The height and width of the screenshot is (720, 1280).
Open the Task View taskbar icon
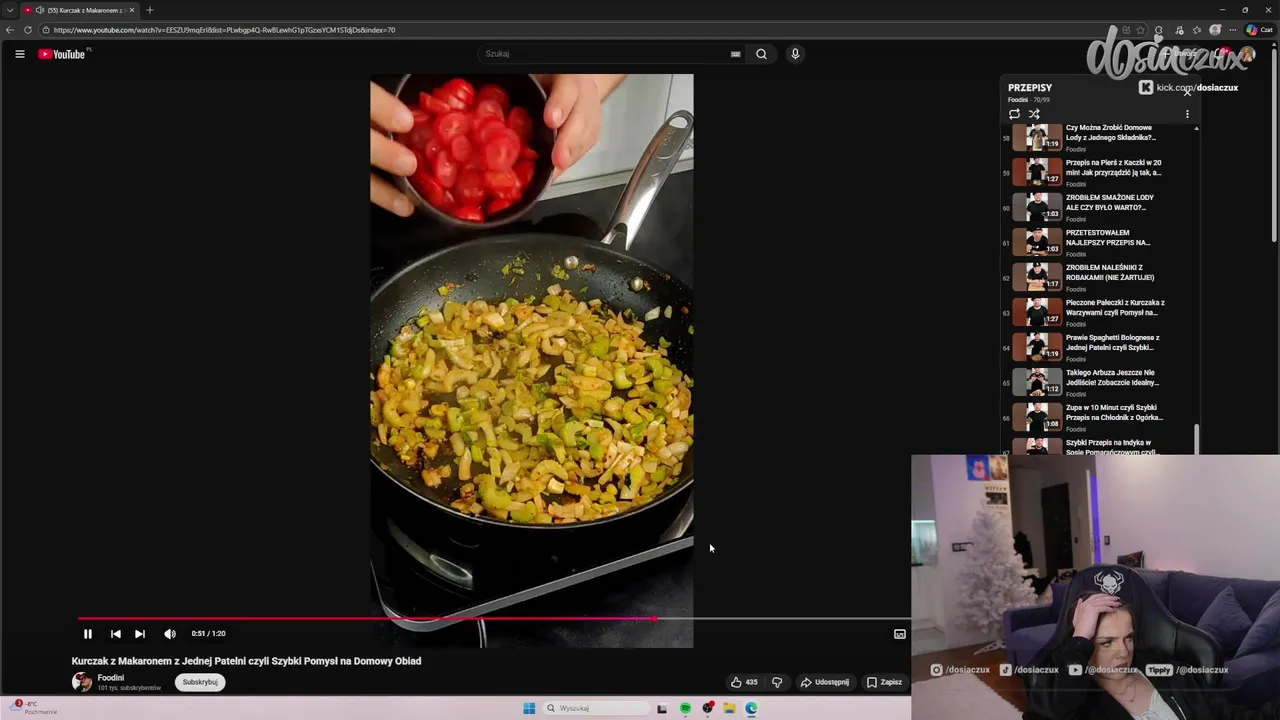coord(662,708)
